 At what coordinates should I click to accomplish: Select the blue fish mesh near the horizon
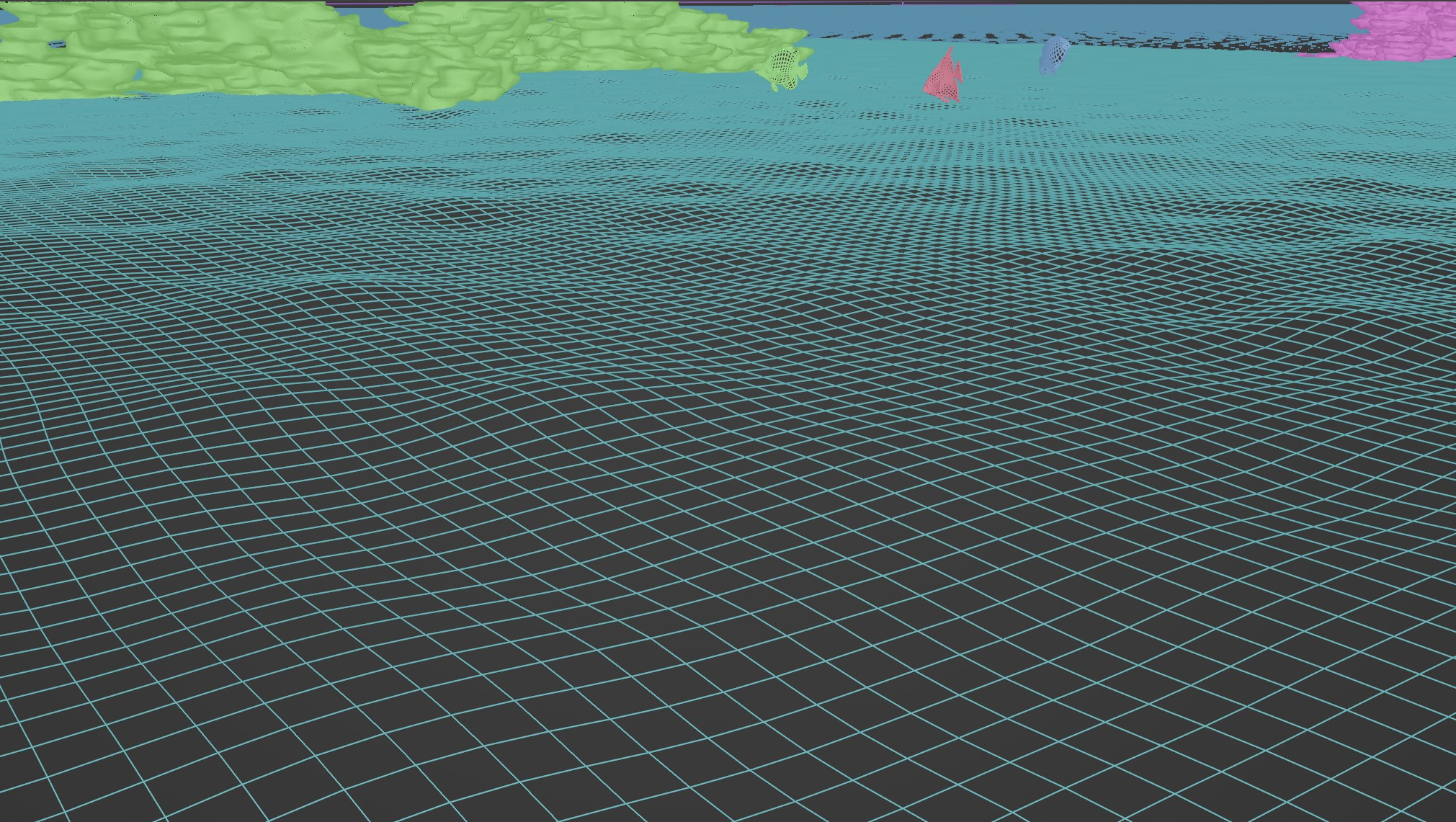pyautogui.click(x=1053, y=58)
